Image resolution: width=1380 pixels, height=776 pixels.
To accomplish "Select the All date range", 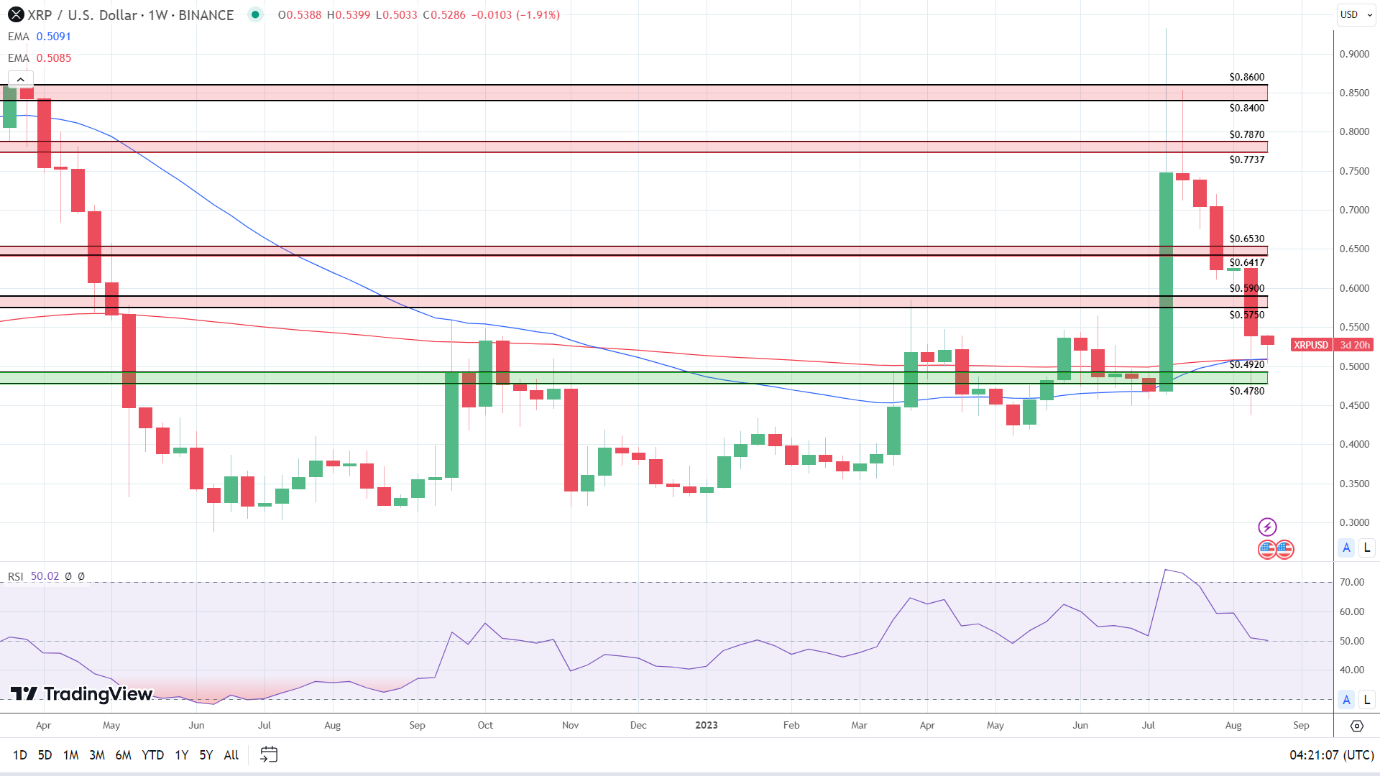I will pyautogui.click(x=231, y=755).
